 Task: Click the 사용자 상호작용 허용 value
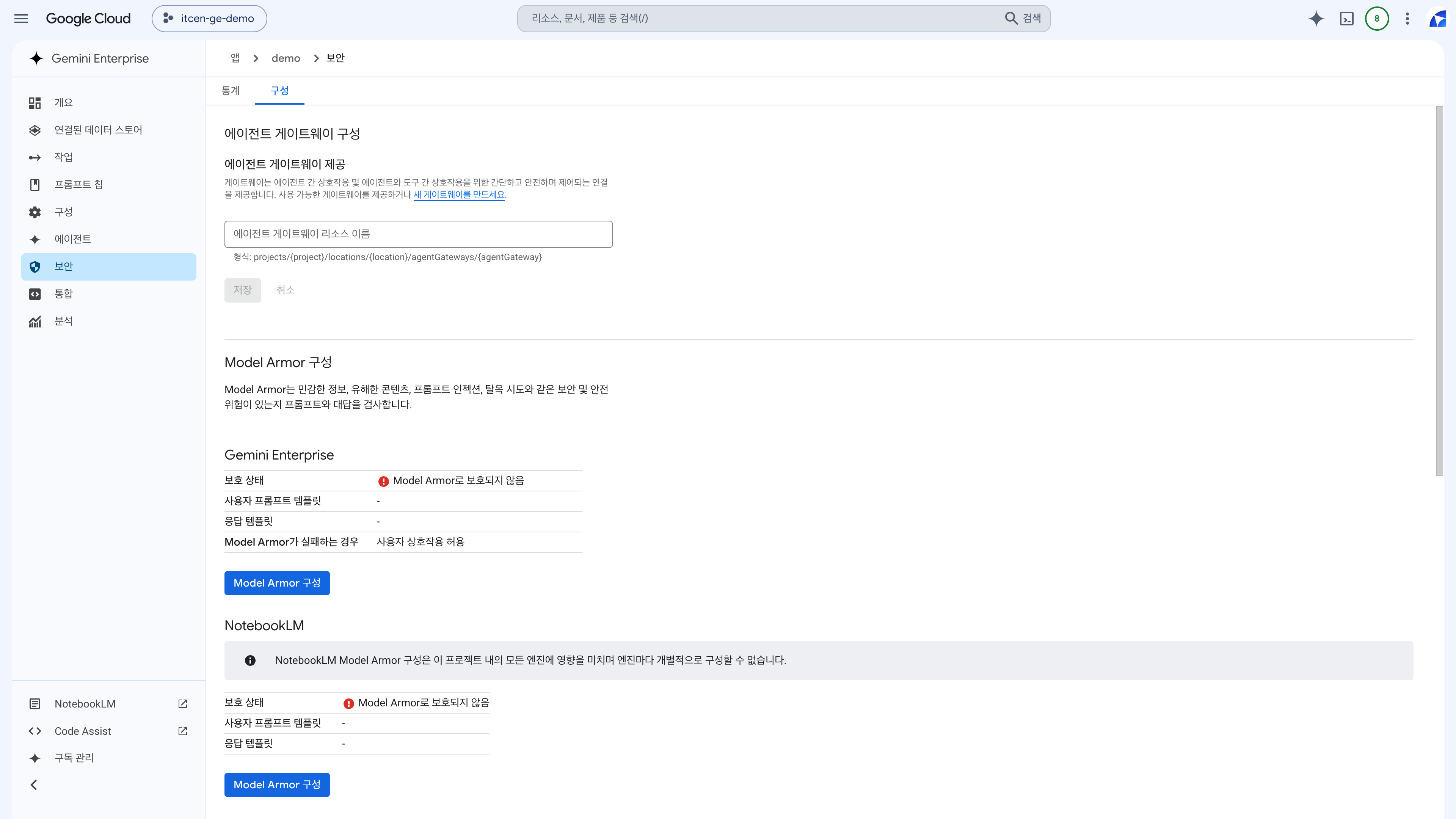pos(420,542)
